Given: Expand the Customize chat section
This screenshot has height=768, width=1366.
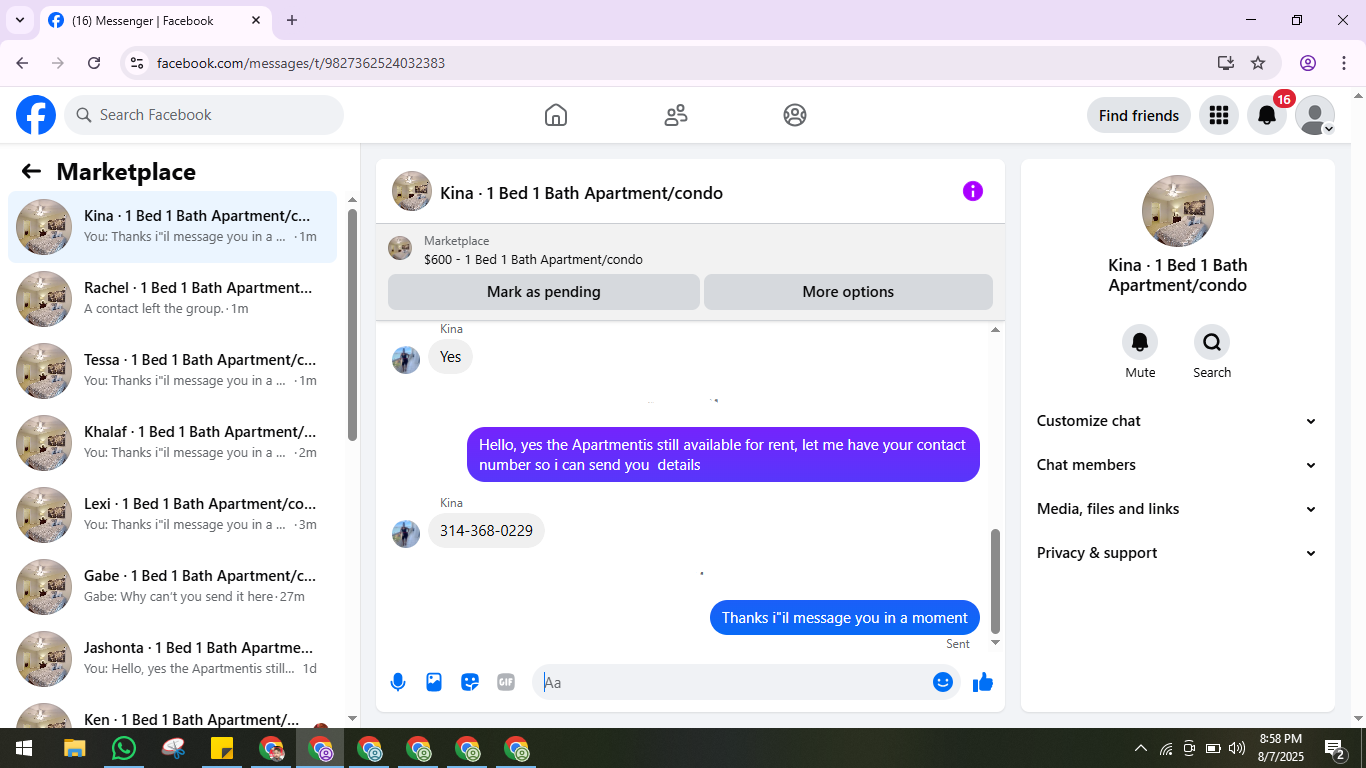Looking at the screenshot, I should pos(1177,421).
